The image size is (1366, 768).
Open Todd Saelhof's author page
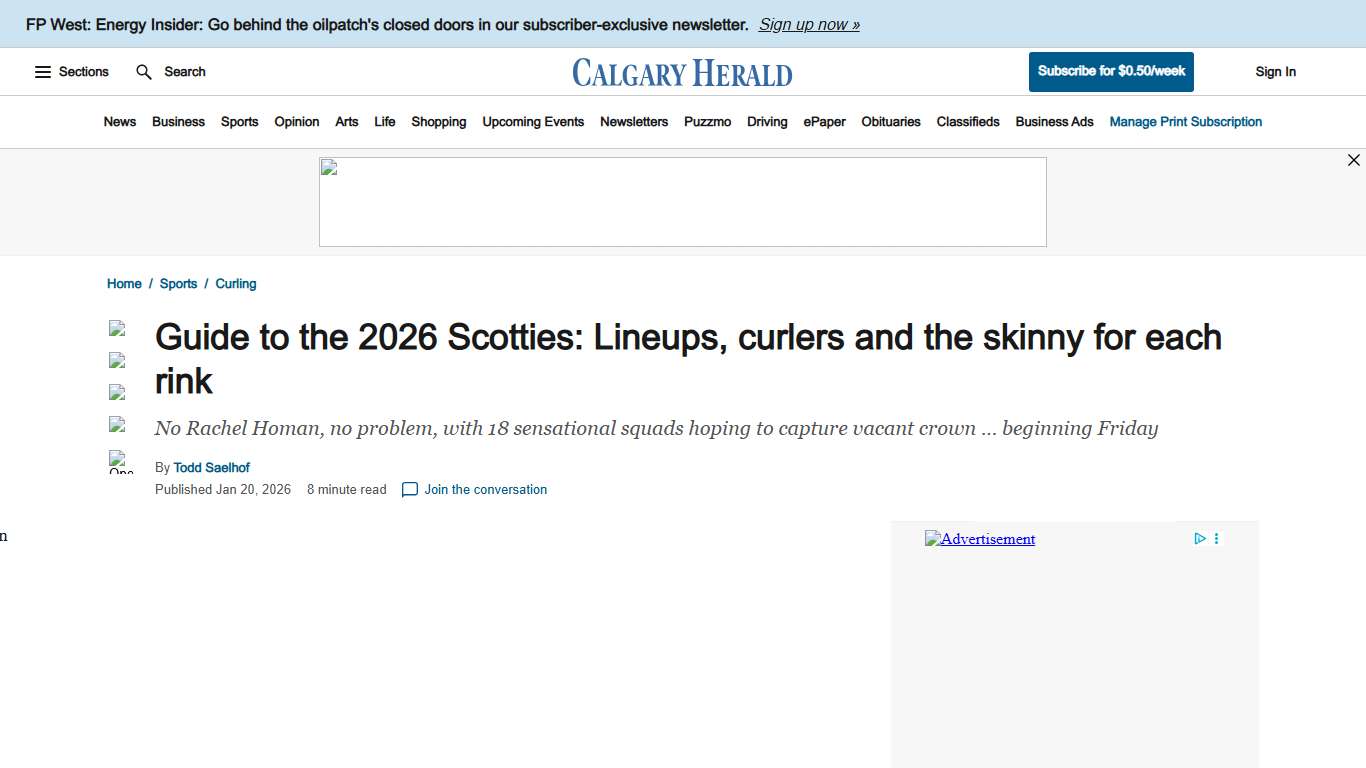coord(211,467)
